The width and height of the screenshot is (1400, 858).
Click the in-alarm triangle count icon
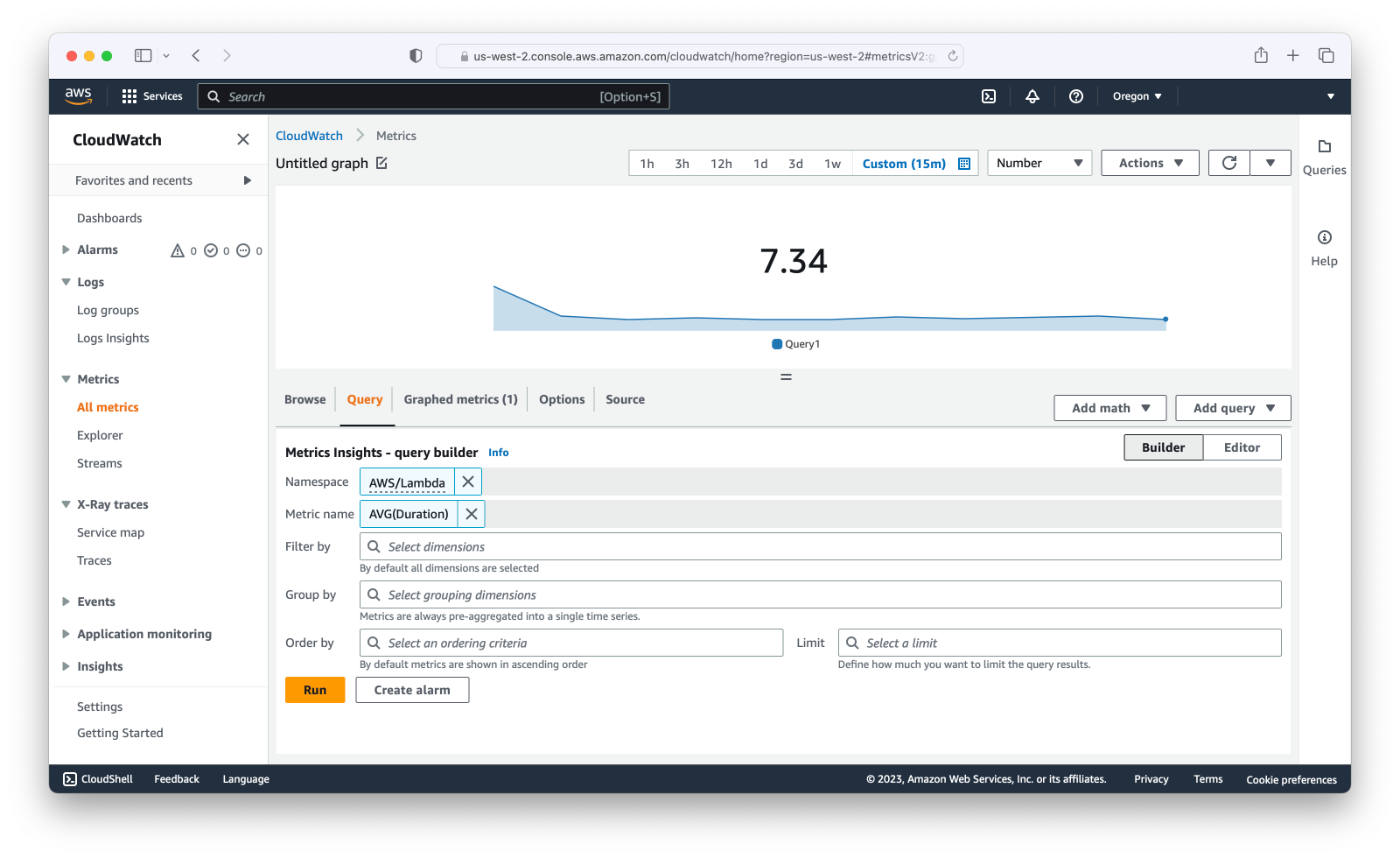pos(178,250)
